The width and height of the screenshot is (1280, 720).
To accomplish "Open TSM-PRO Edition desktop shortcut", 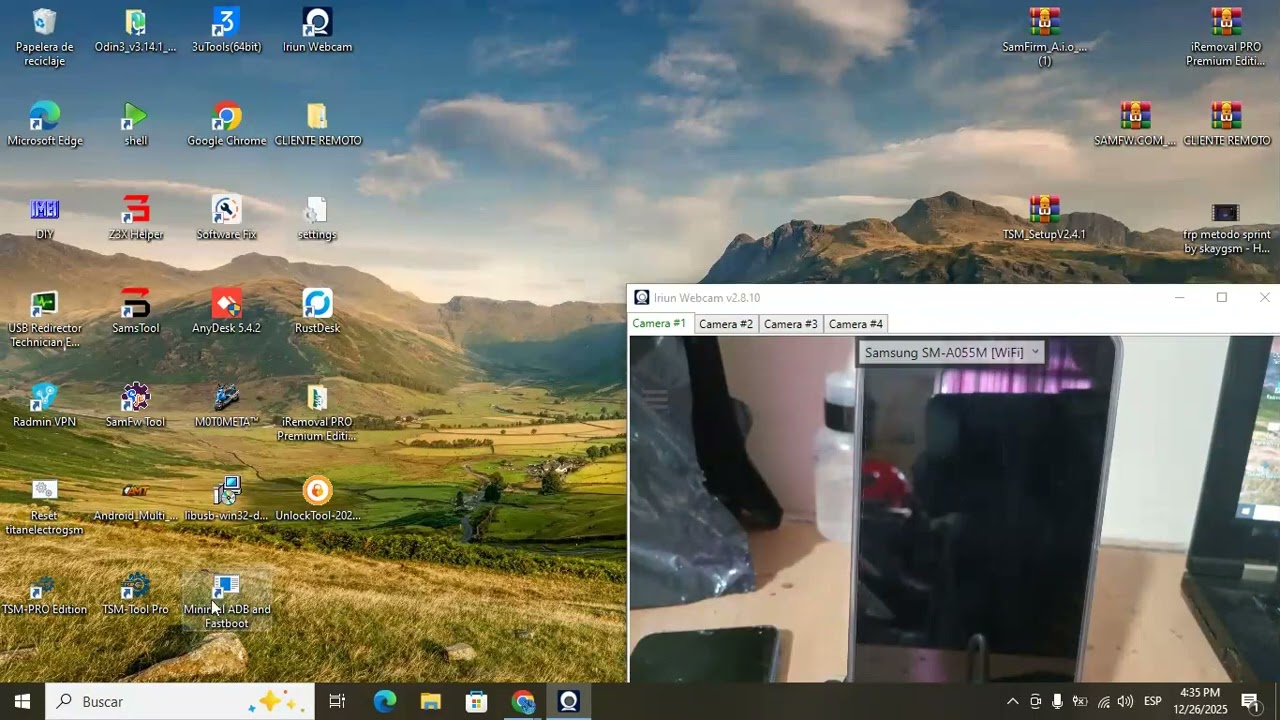I will click(45, 594).
